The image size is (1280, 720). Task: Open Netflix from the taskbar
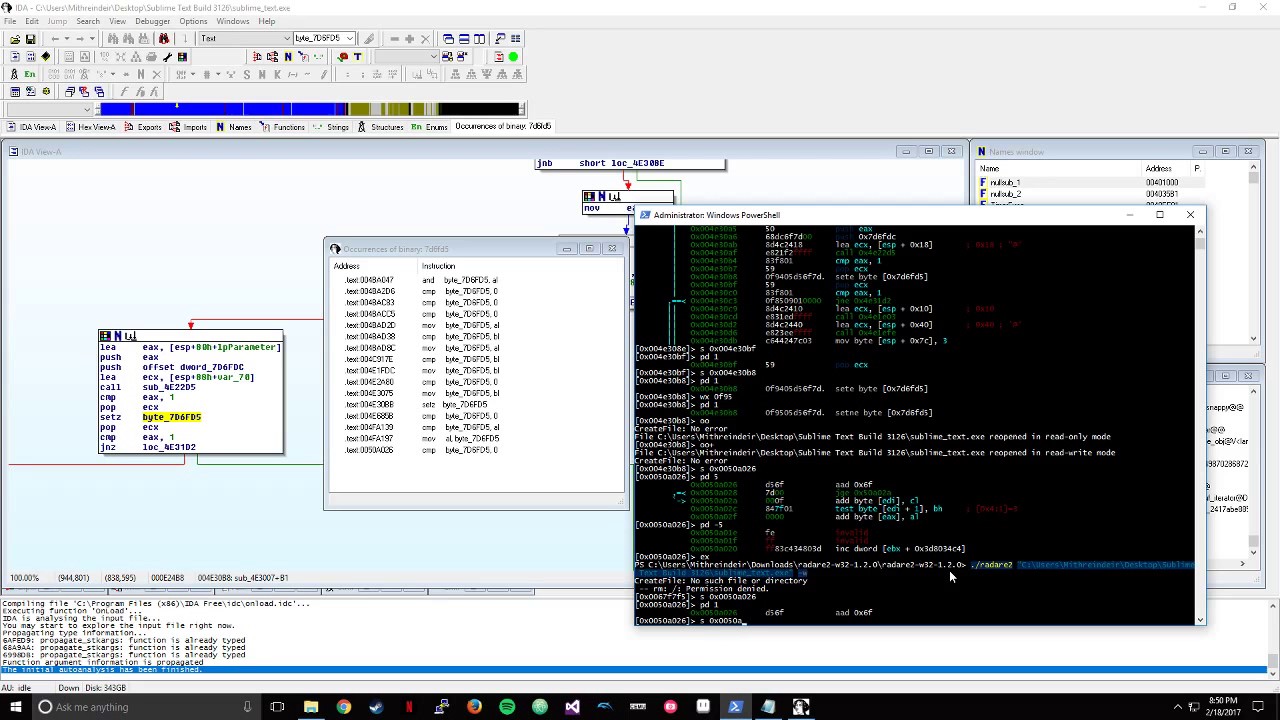[409, 707]
